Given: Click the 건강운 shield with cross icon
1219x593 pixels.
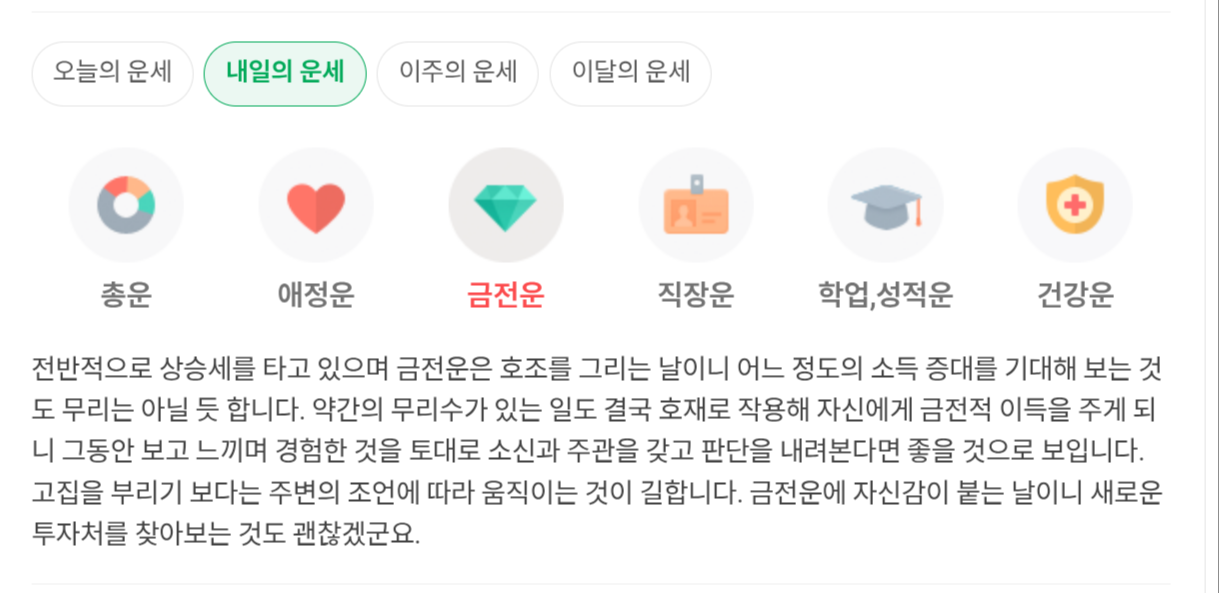Looking at the screenshot, I should click(1075, 205).
